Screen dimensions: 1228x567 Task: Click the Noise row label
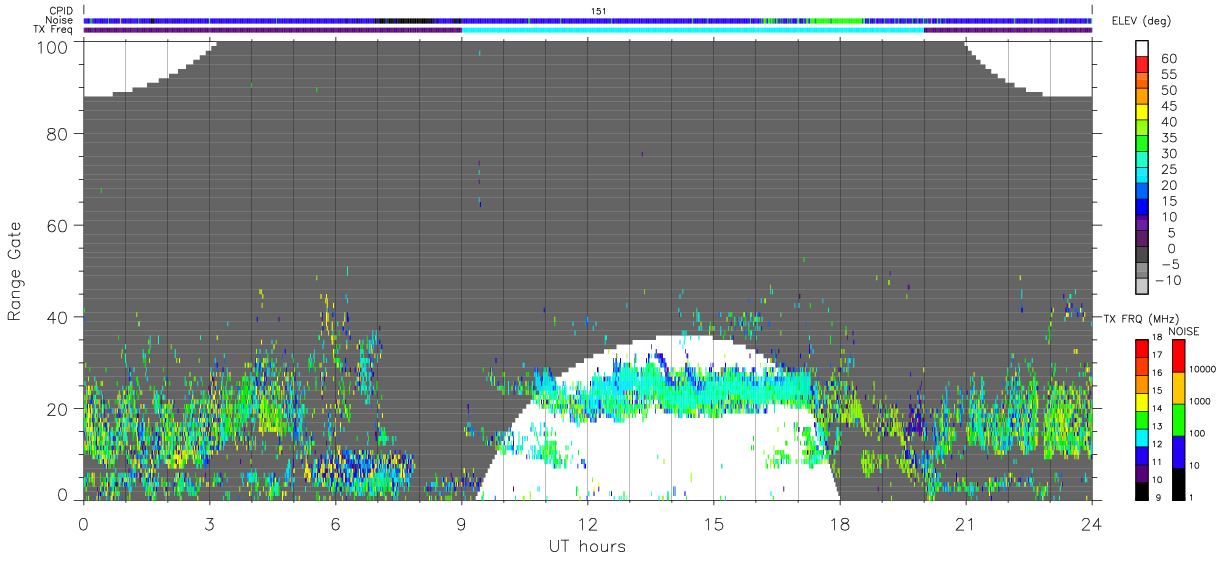(x=59, y=20)
